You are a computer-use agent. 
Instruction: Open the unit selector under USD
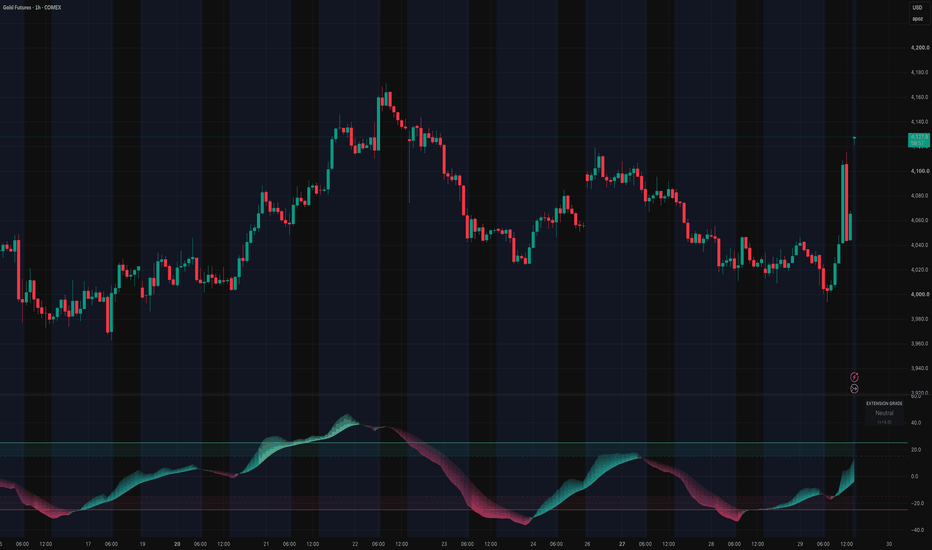click(917, 19)
